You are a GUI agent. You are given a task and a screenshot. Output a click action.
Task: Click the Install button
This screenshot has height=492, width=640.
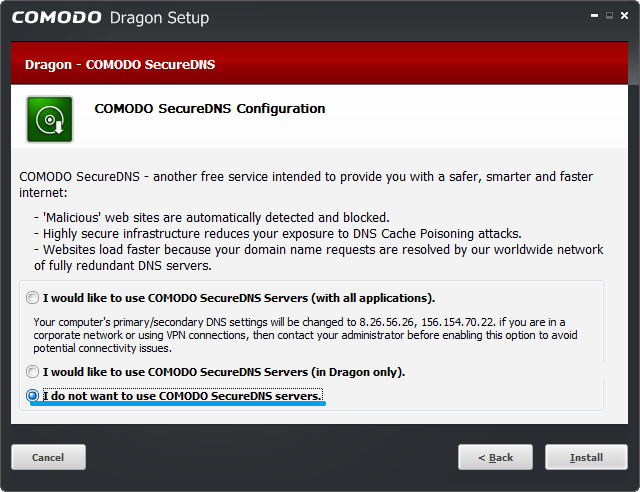(x=586, y=457)
